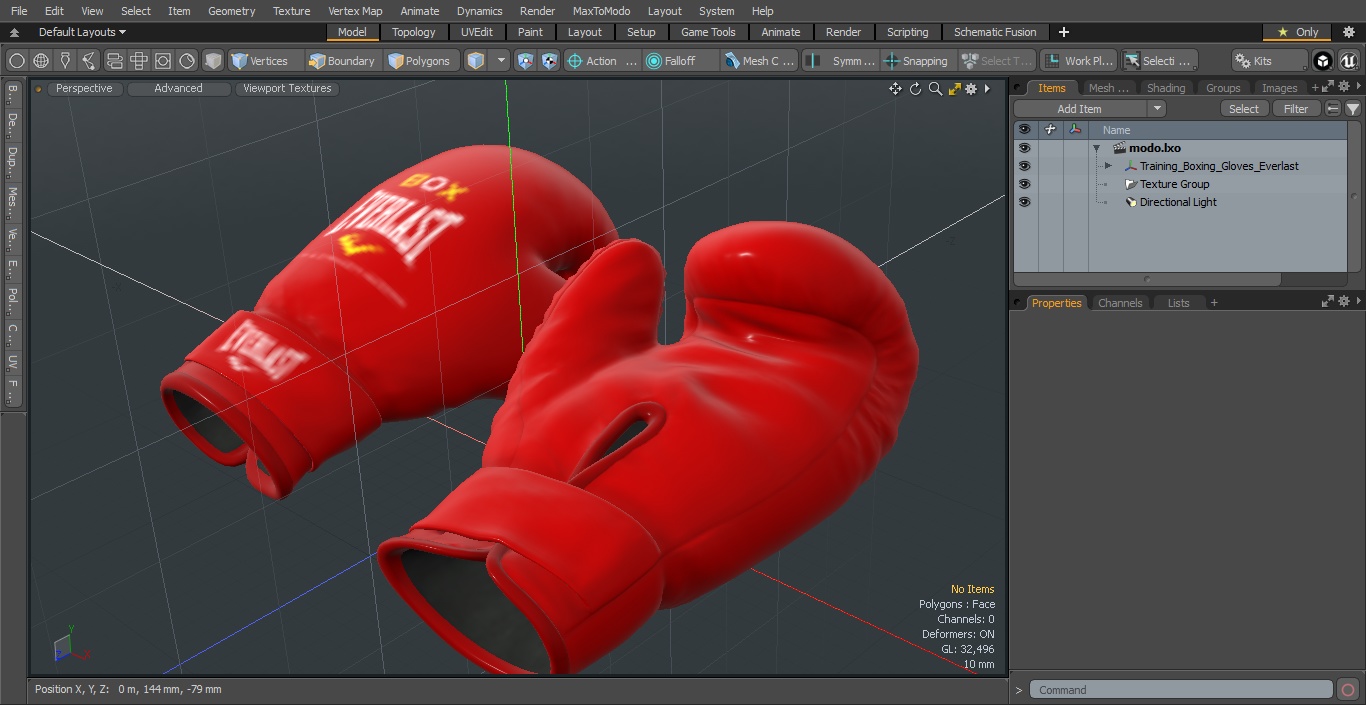Click the funnel filter icon in Items panel
This screenshot has height=705, width=1366.
[x=1353, y=109]
